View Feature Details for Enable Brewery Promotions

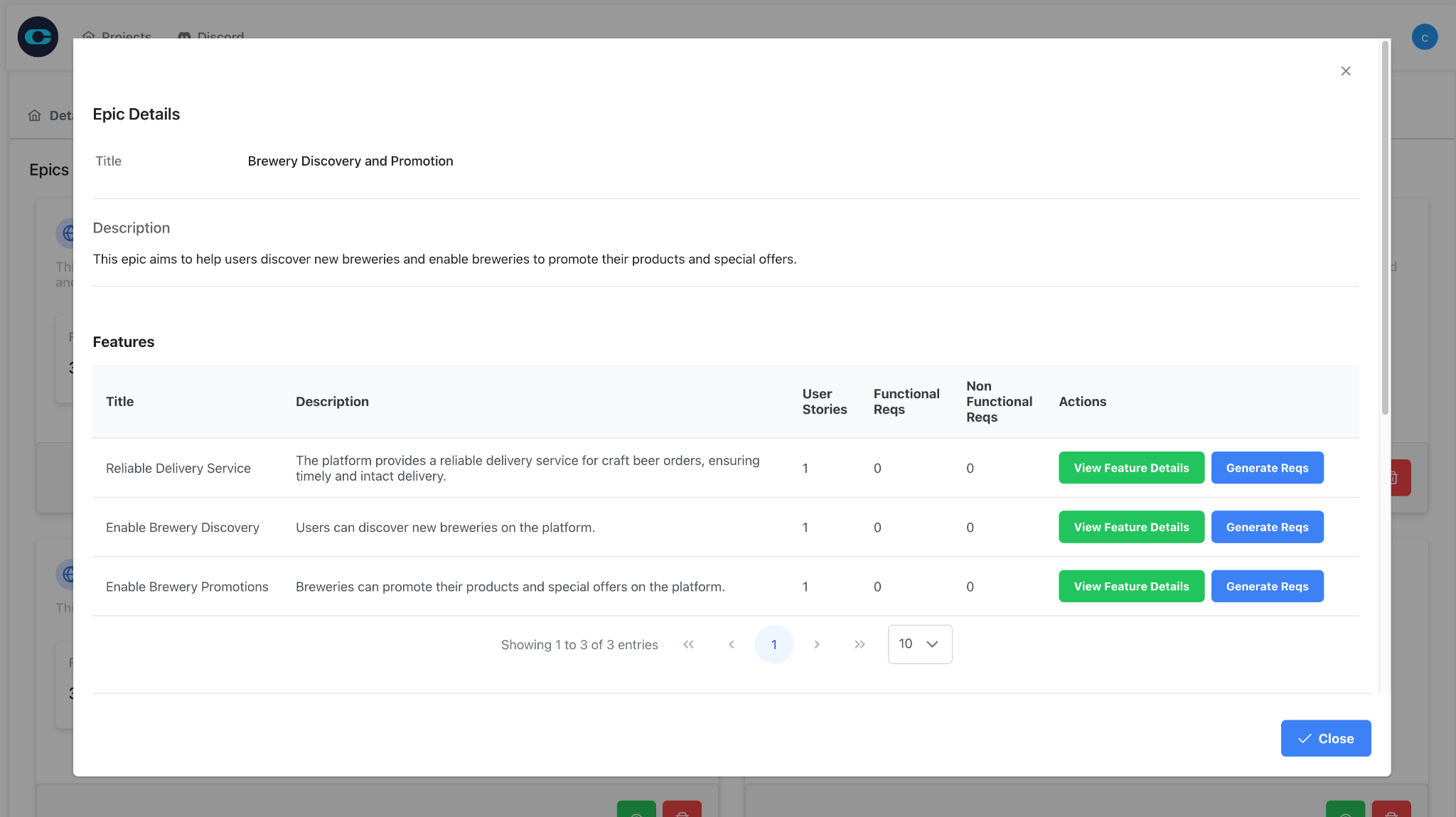(1130, 587)
